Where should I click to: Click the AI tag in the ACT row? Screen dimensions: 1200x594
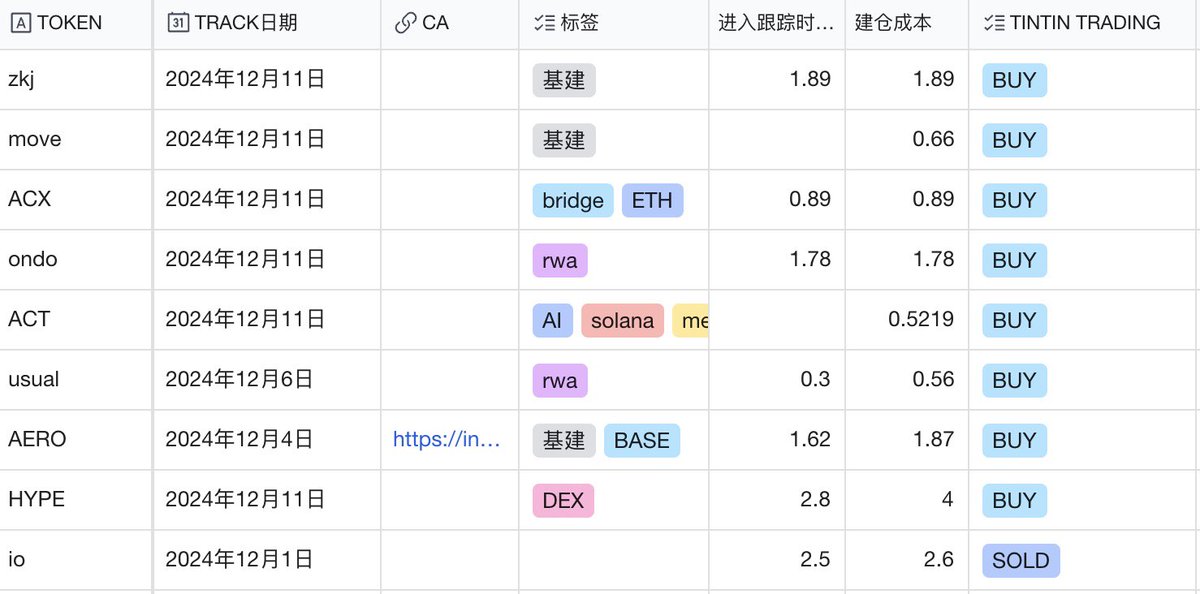(x=553, y=321)
